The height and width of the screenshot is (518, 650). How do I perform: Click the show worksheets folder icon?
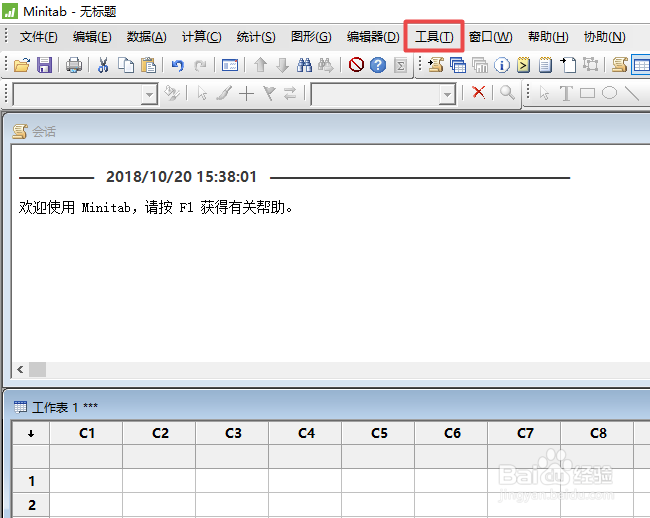pyautogui.click(x=458, y=65)
